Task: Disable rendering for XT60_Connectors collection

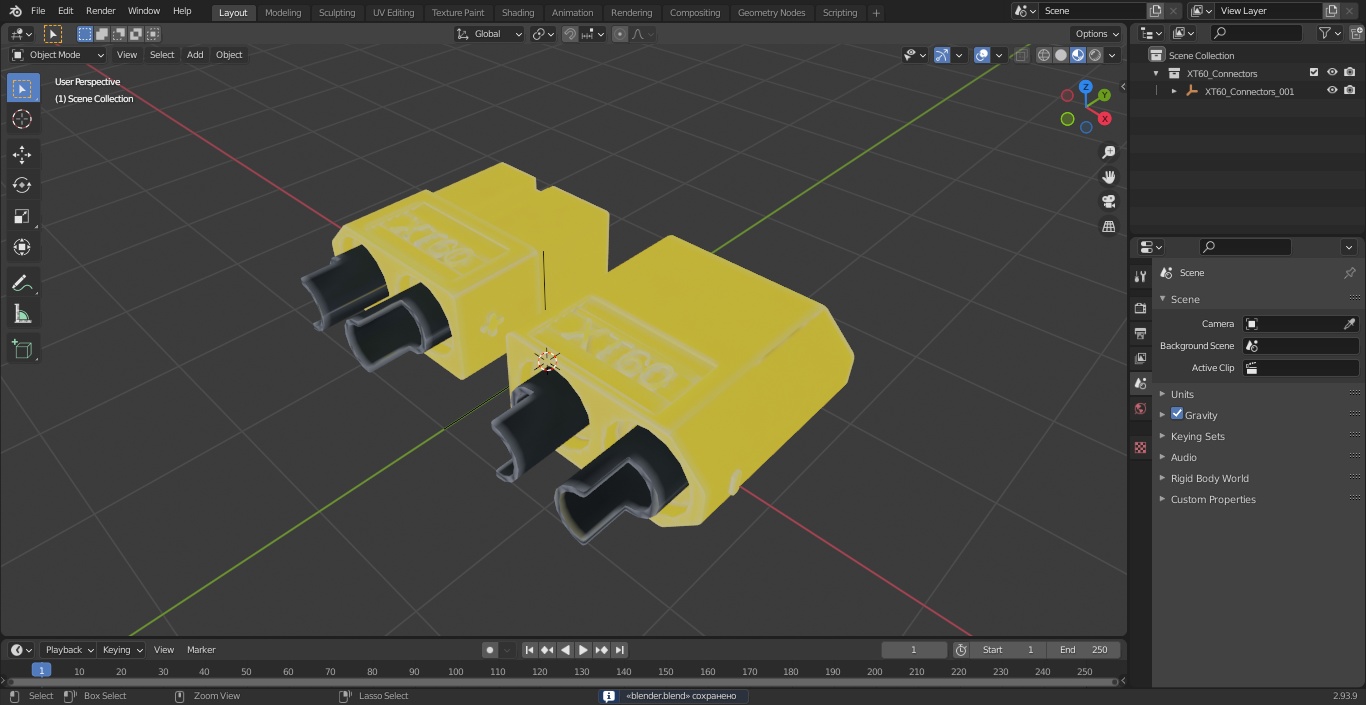Action: pyautogui.click(x=1350, y=73)
